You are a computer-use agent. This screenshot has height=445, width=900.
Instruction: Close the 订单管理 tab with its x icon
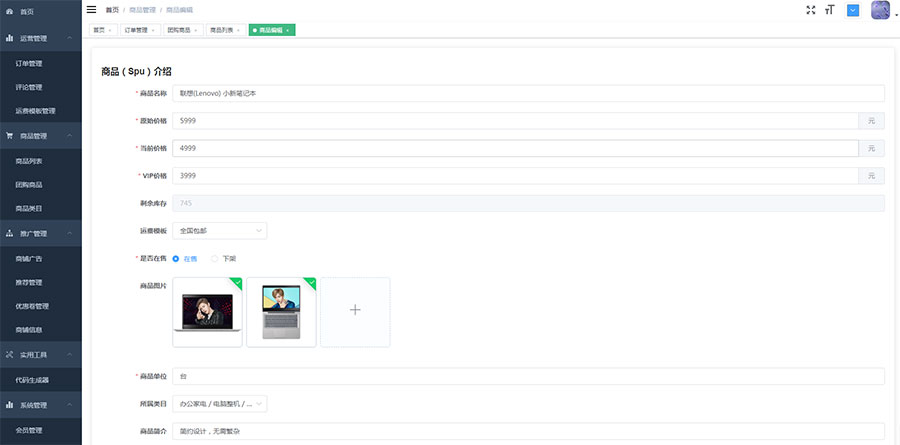point(153,30)
